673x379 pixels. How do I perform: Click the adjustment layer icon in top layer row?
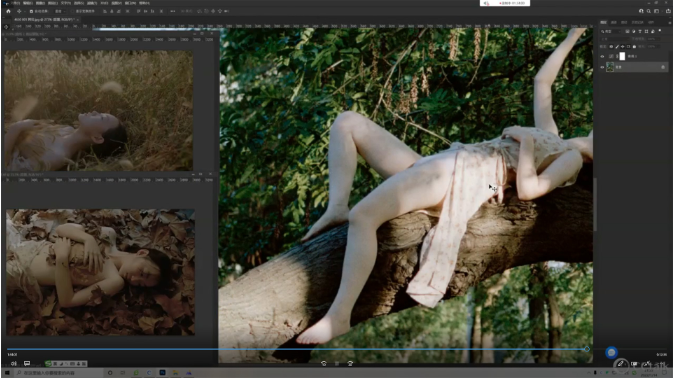click(611, 56)
